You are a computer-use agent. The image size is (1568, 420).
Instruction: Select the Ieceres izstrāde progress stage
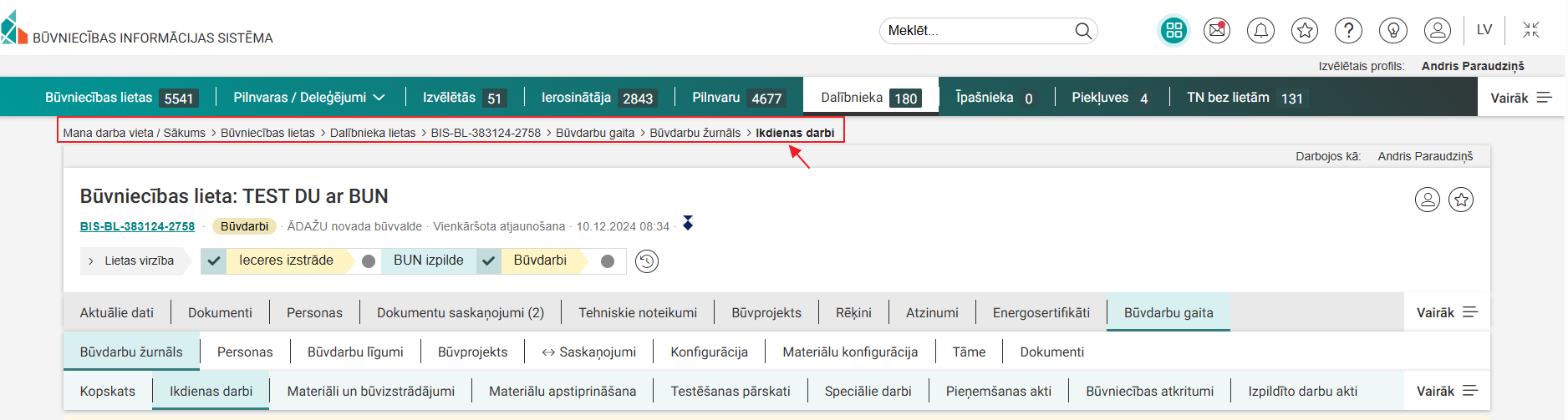coord(286,261)
